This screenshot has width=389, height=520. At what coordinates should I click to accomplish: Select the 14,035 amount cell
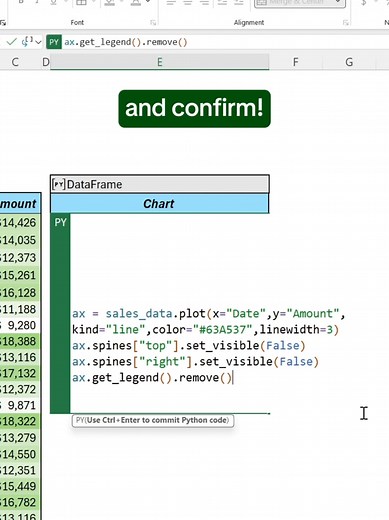point(20,240)
